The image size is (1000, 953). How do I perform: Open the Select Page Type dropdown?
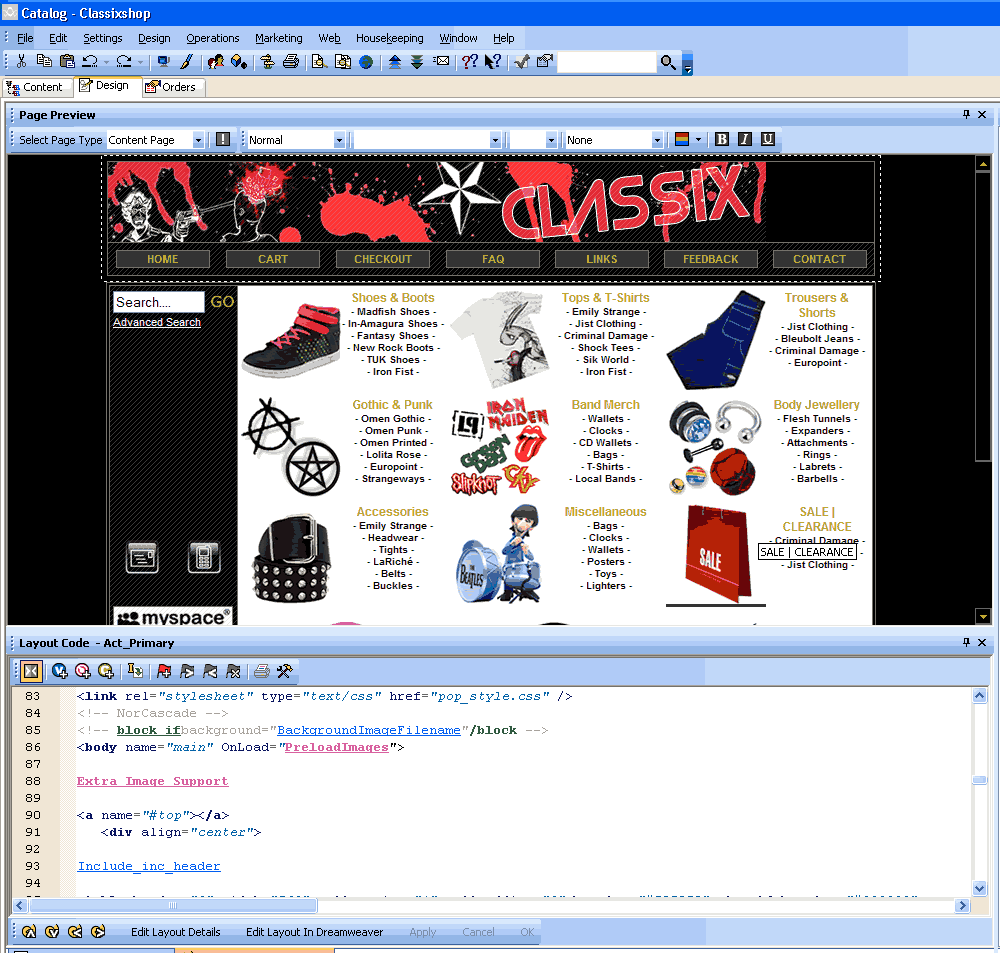198,141
